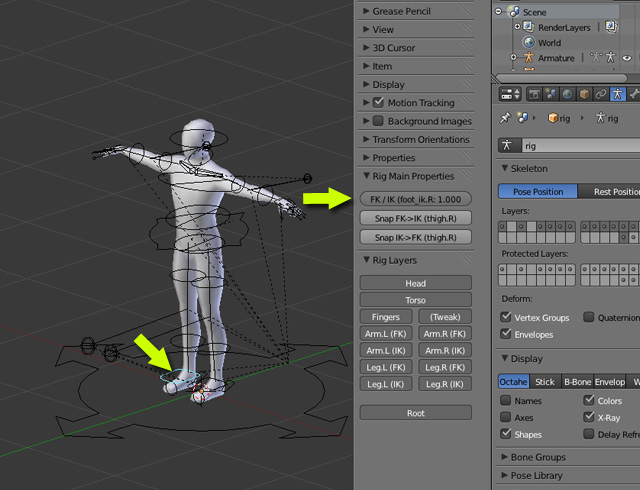Expand the Armature entry in the outliner

point(514,58)
